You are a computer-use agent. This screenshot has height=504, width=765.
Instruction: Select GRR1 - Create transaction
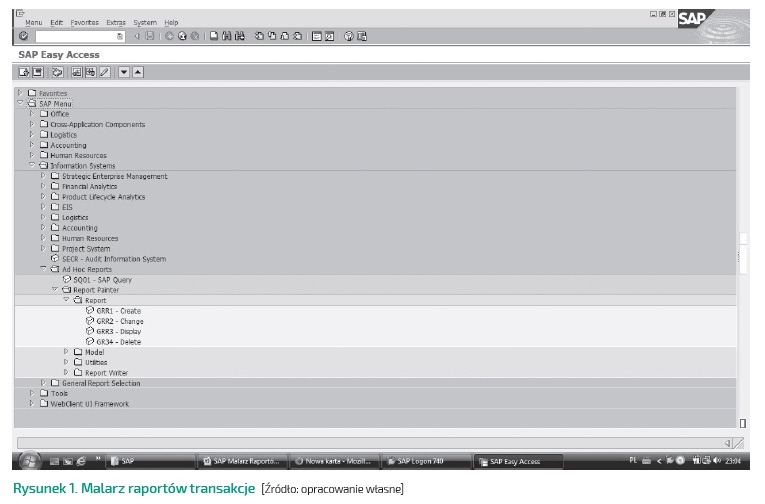pyautogui.click(x=119, y=311)
